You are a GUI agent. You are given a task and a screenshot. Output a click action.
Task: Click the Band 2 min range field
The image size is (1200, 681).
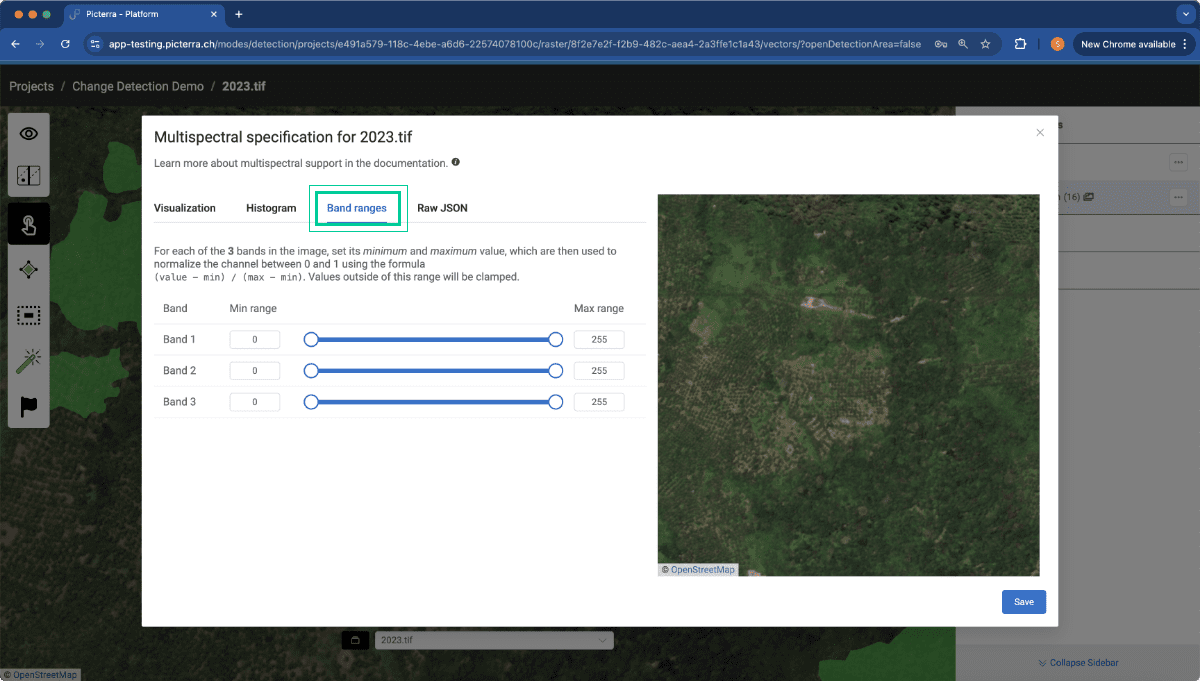coord(255,371)
